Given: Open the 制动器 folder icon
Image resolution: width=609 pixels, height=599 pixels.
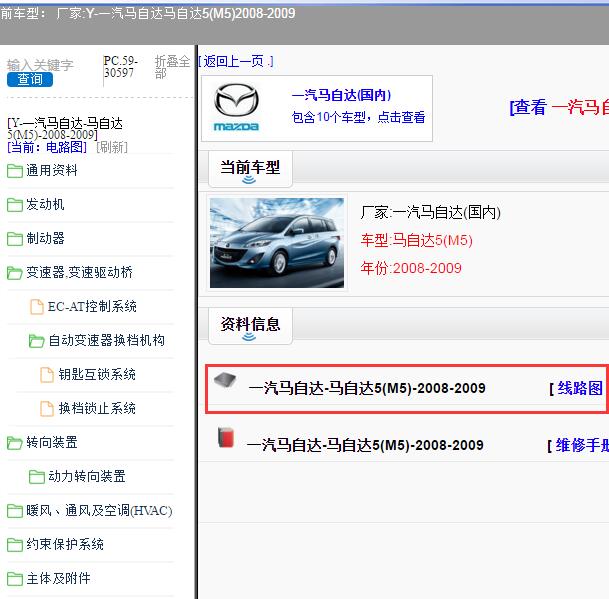Looking at the screenshot, I should tap(15, 239).
